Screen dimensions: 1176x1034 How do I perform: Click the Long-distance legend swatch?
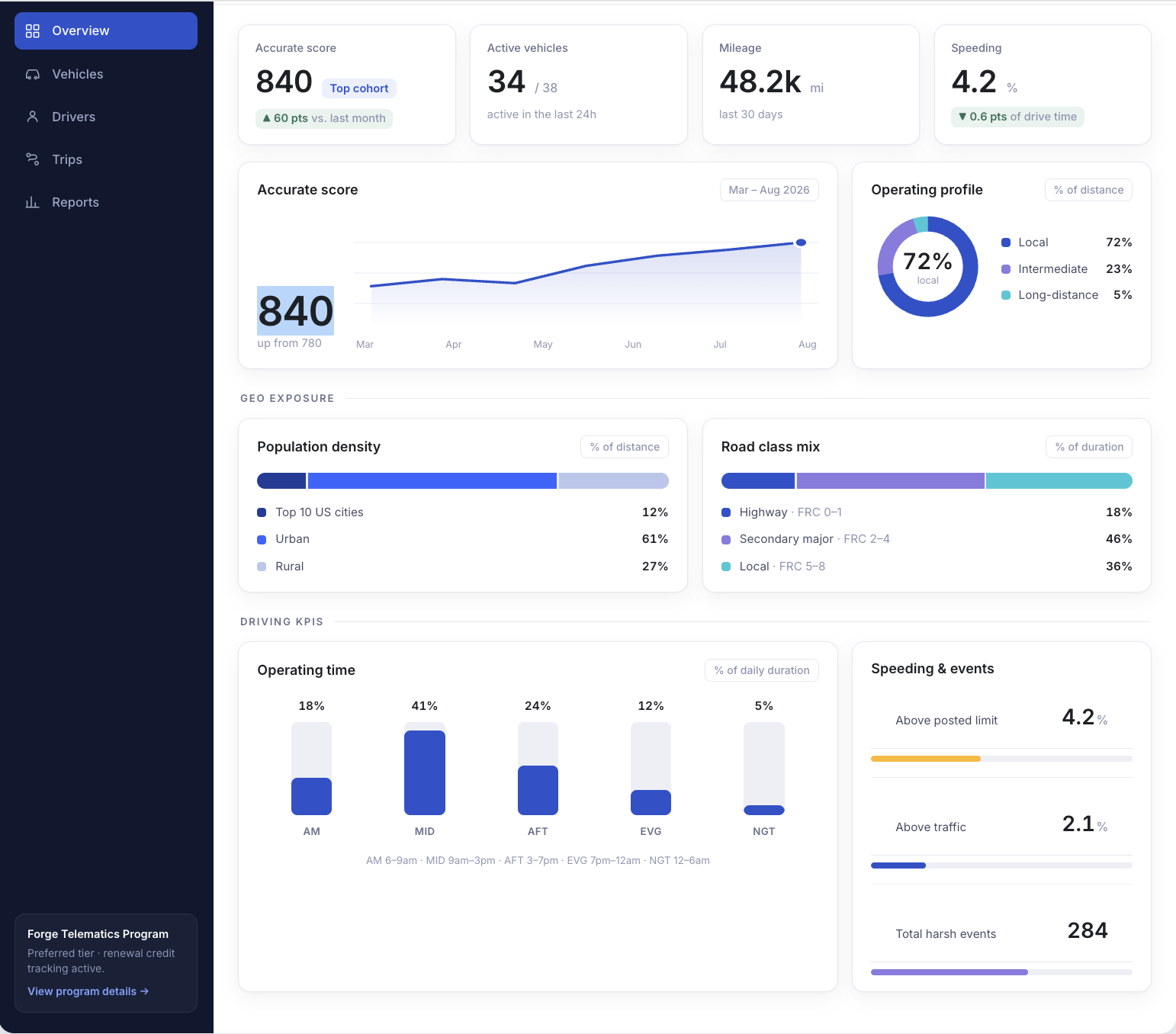(x=1006, y=295)
